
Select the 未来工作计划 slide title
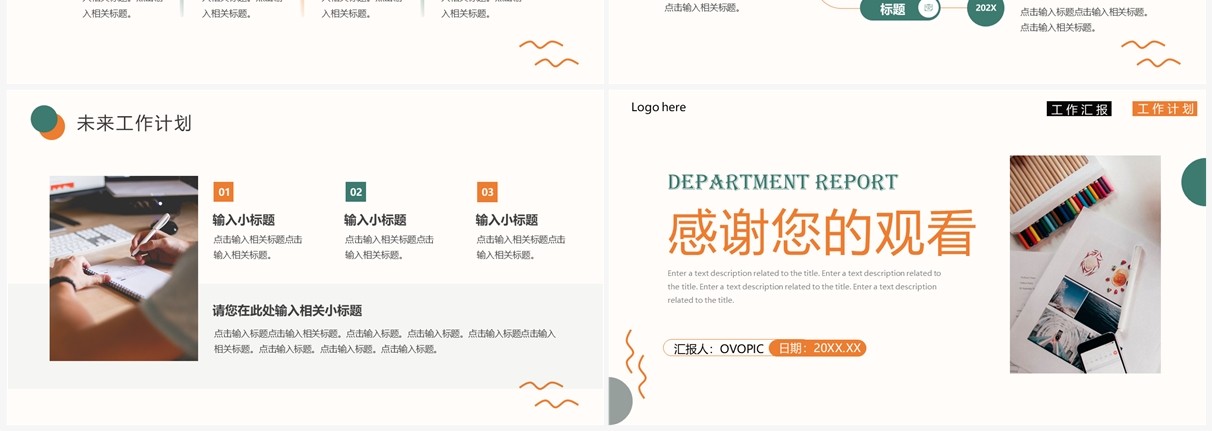click(134, 123)
